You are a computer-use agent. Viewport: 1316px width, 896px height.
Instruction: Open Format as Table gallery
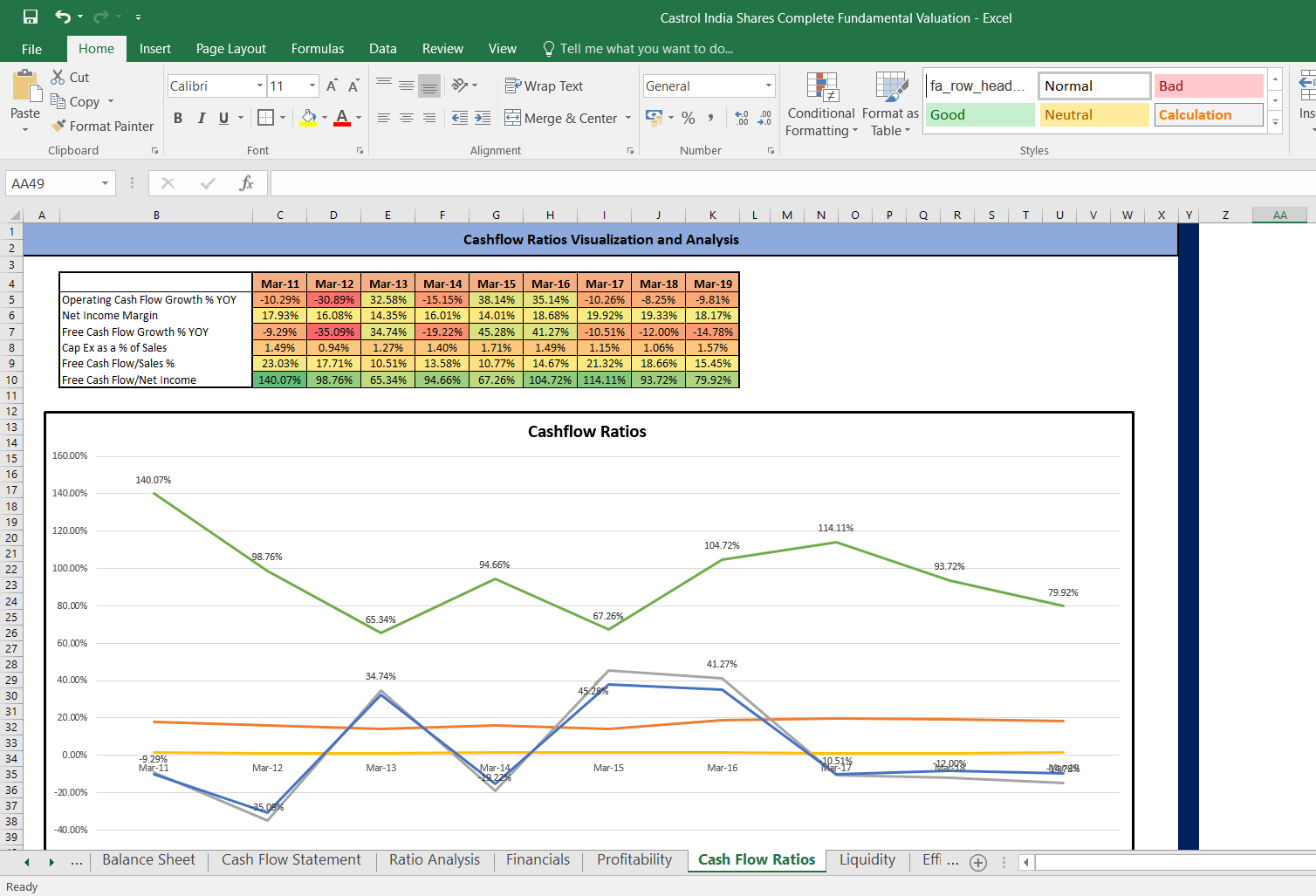[890, 105]
